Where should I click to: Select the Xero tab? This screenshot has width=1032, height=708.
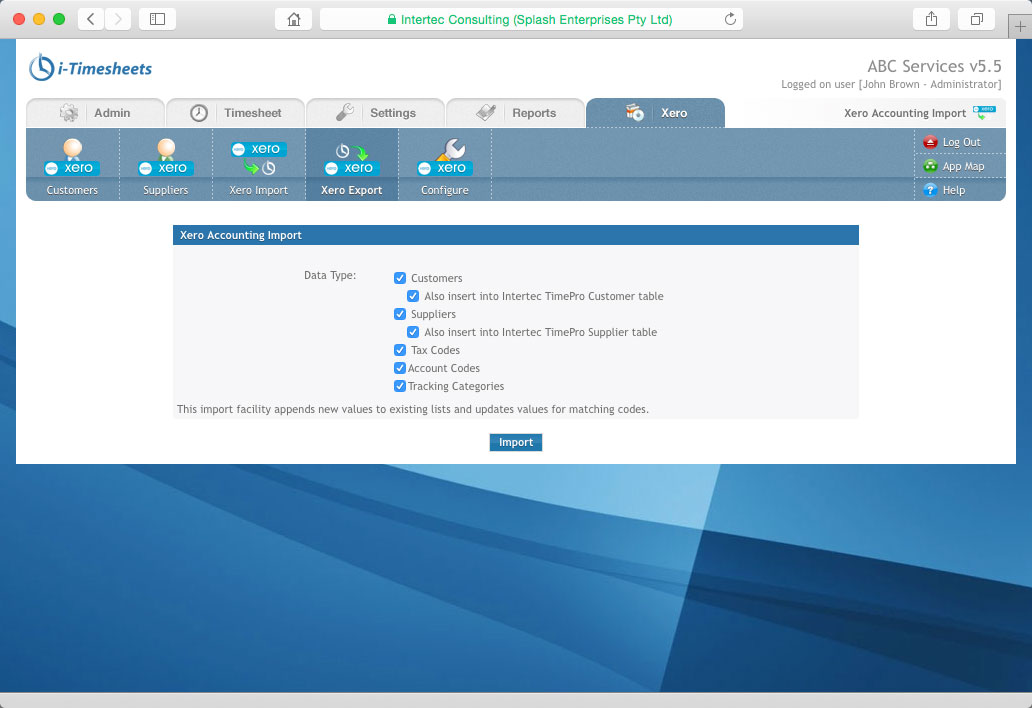click(x=656, y=113)
